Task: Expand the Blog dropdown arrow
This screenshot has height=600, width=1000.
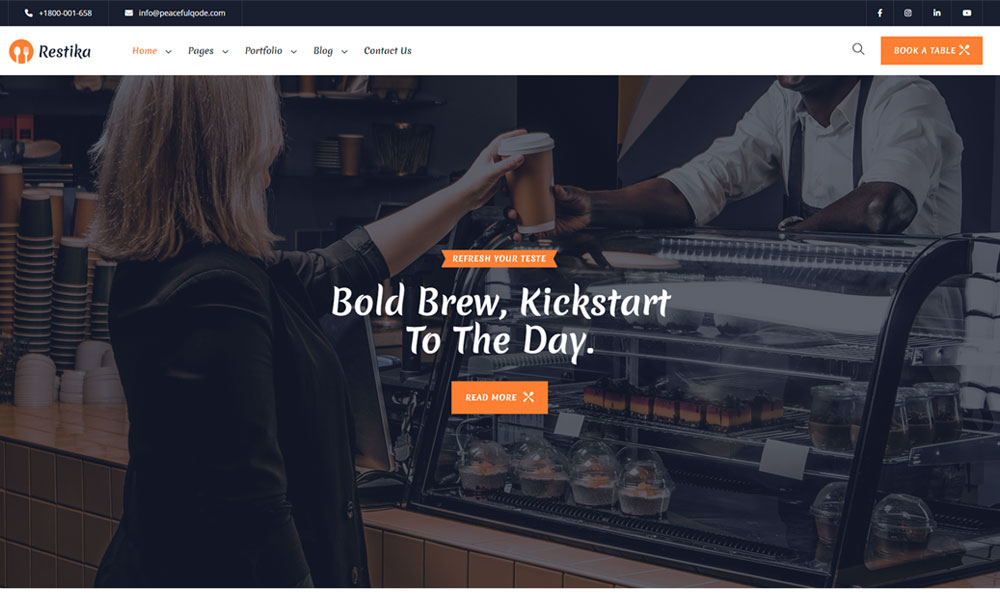Action: click(x=344, y=52)
